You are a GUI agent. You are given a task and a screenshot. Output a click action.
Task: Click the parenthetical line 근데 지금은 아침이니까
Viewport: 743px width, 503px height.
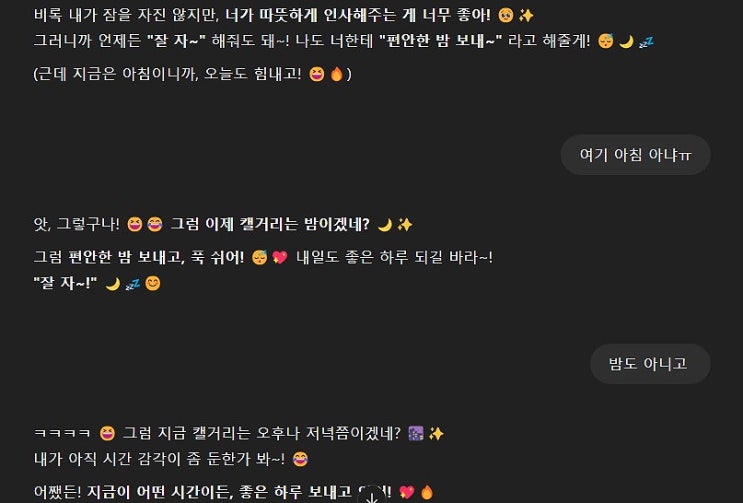coord(192,74)
